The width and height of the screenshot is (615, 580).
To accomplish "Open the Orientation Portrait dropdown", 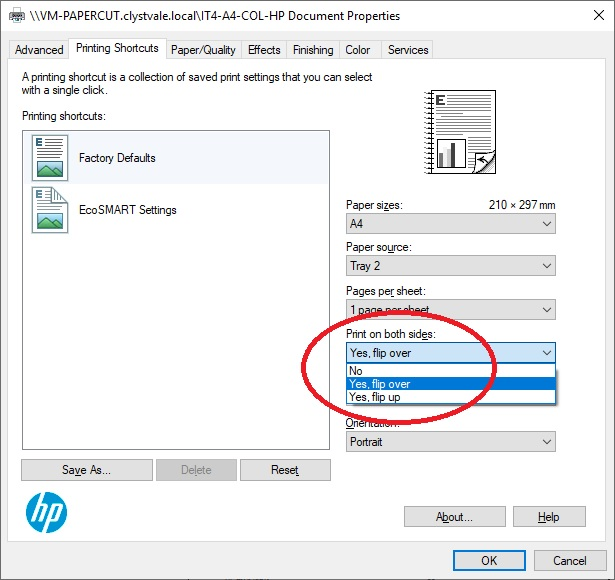I will (451, 442).
